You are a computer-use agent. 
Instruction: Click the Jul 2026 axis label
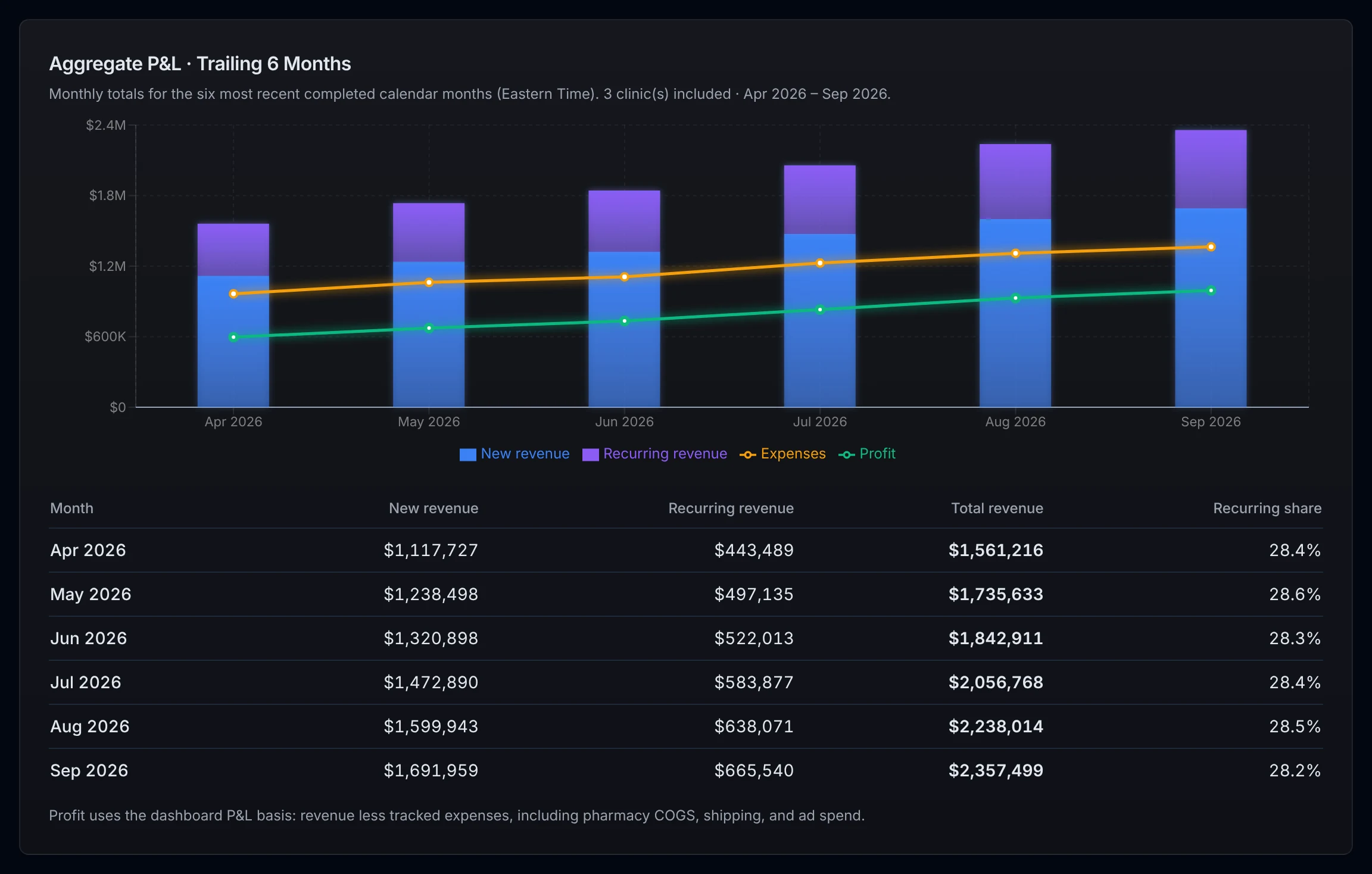[x=820, y=422]
